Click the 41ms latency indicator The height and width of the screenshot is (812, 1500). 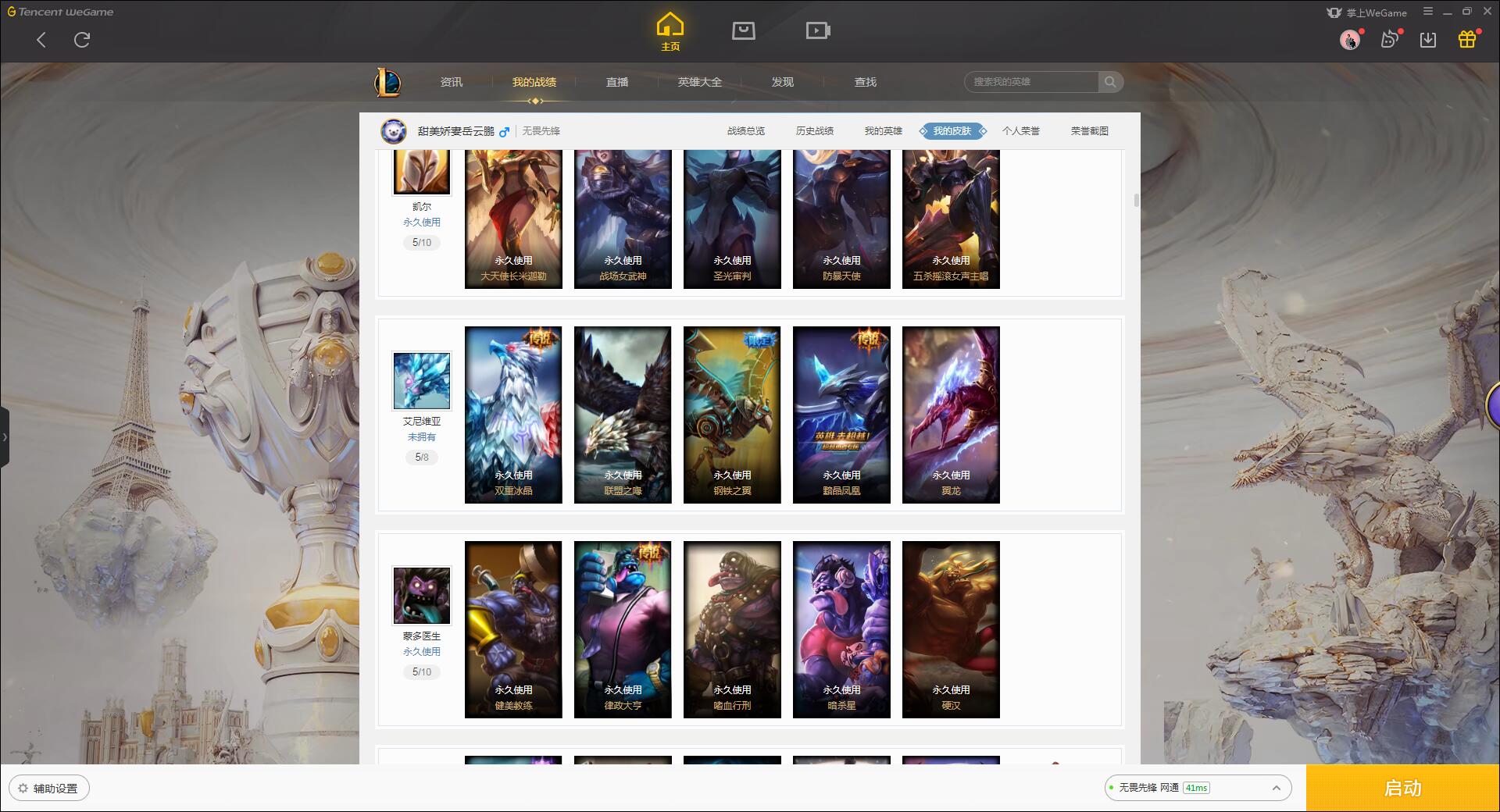[x=1196, y=788]
